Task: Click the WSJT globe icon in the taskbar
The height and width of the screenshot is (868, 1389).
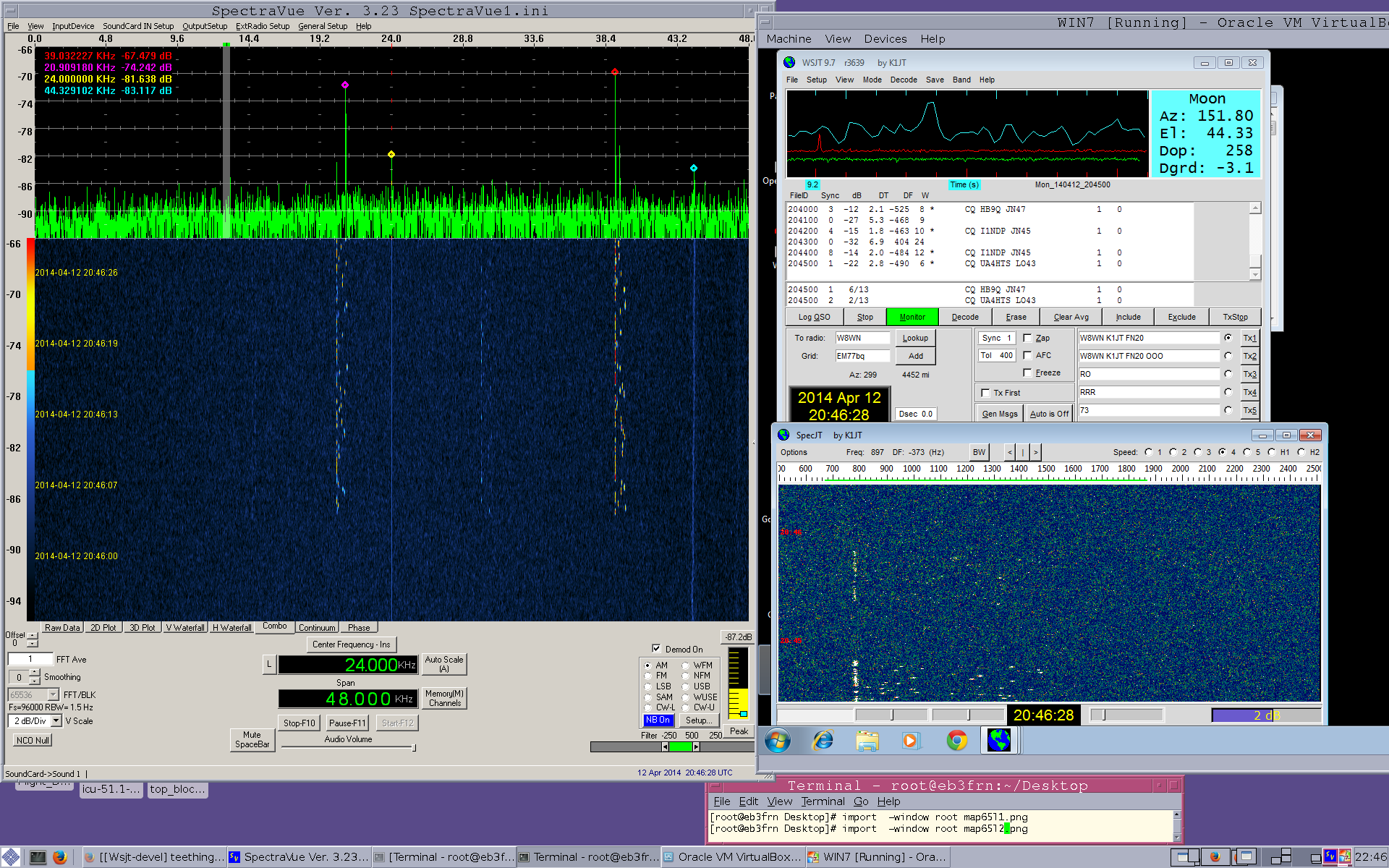Action: [x=999, y=740]
